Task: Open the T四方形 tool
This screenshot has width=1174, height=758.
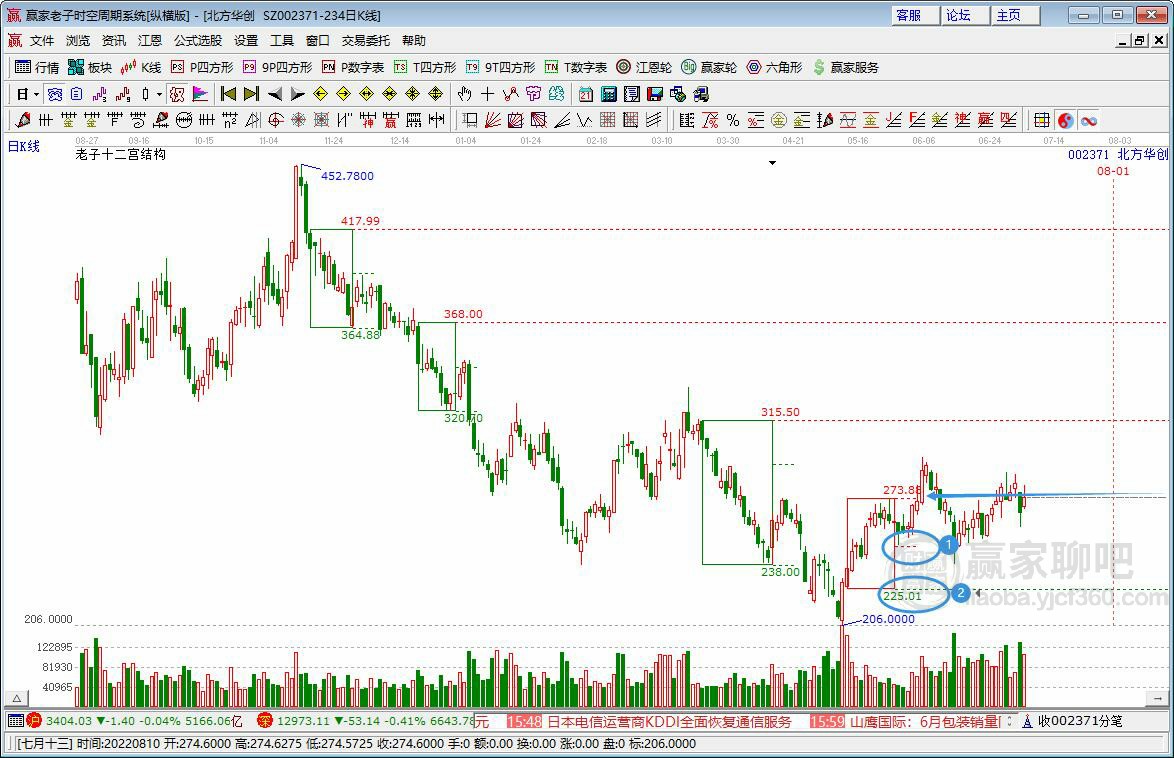Action: point(425,67)
